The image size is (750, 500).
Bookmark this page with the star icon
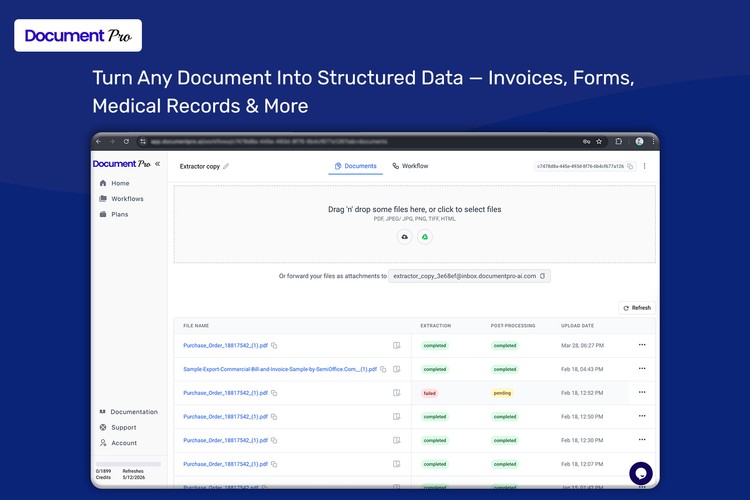tap(599, 142)
